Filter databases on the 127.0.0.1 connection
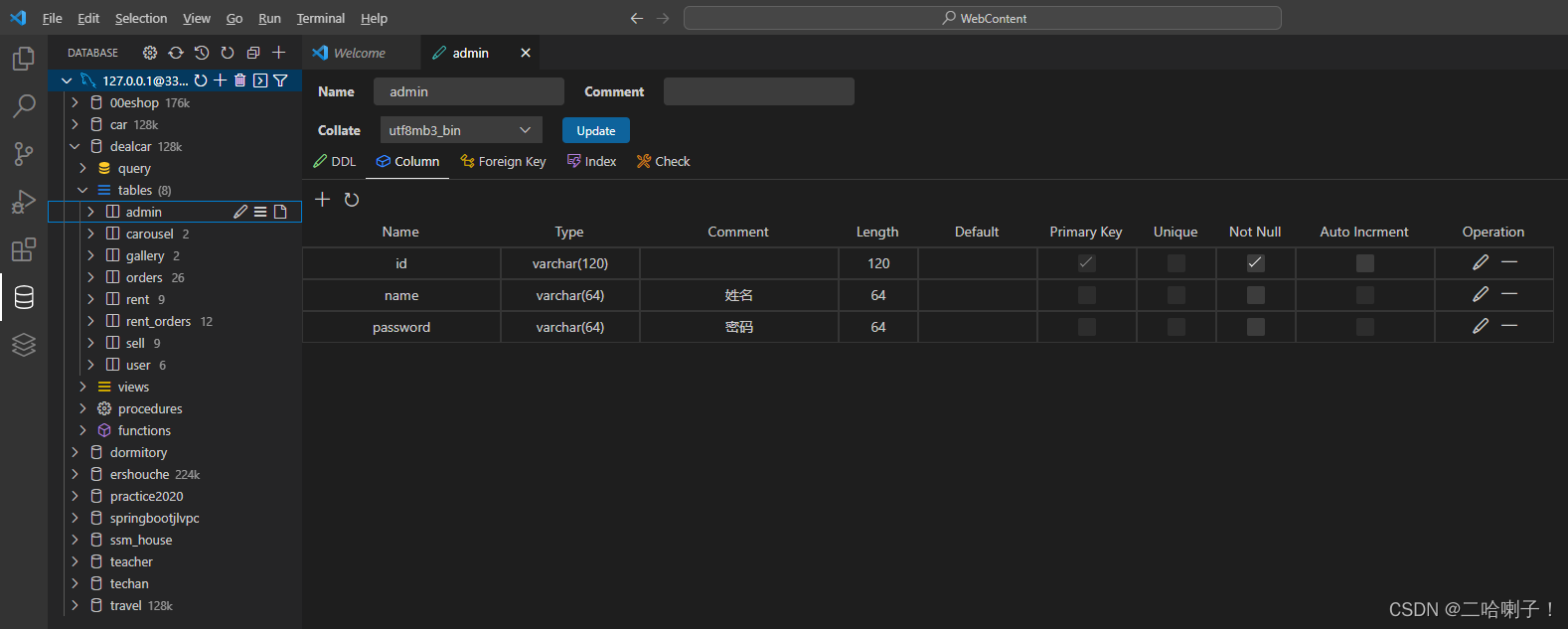 [x=280, y=80]
